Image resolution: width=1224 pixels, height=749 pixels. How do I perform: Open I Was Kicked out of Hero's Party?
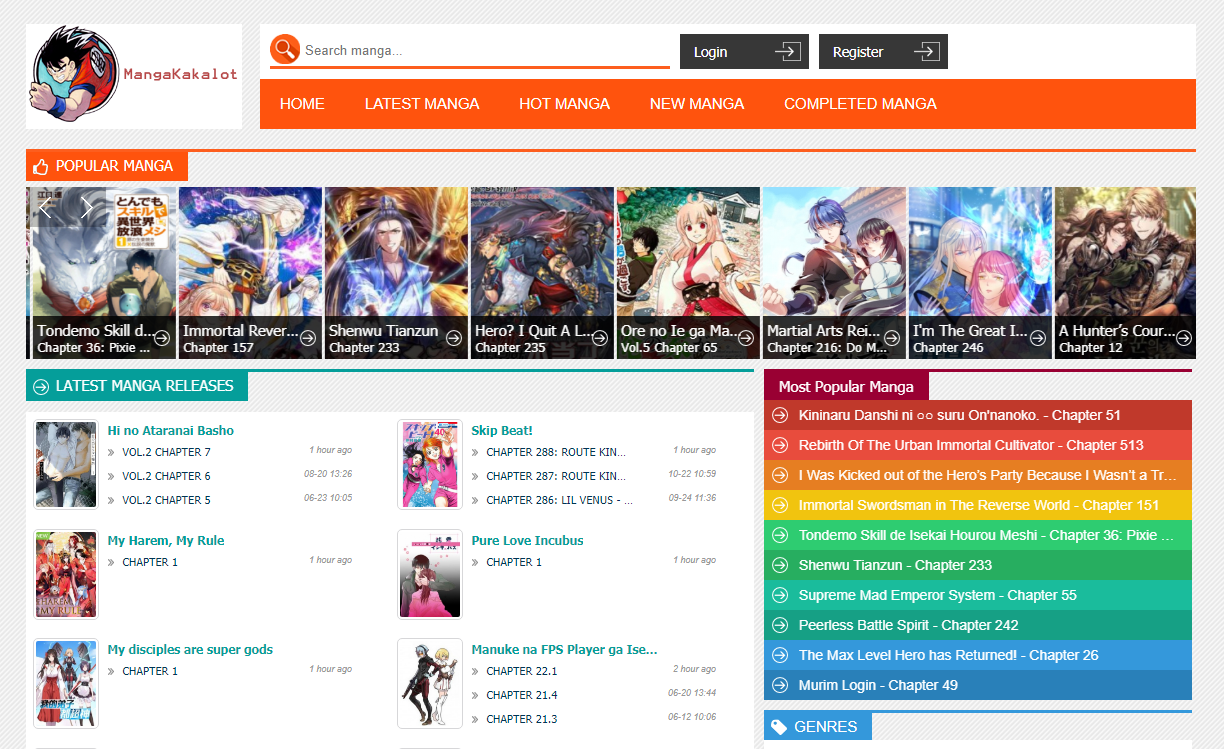click(x=978, y=475)
